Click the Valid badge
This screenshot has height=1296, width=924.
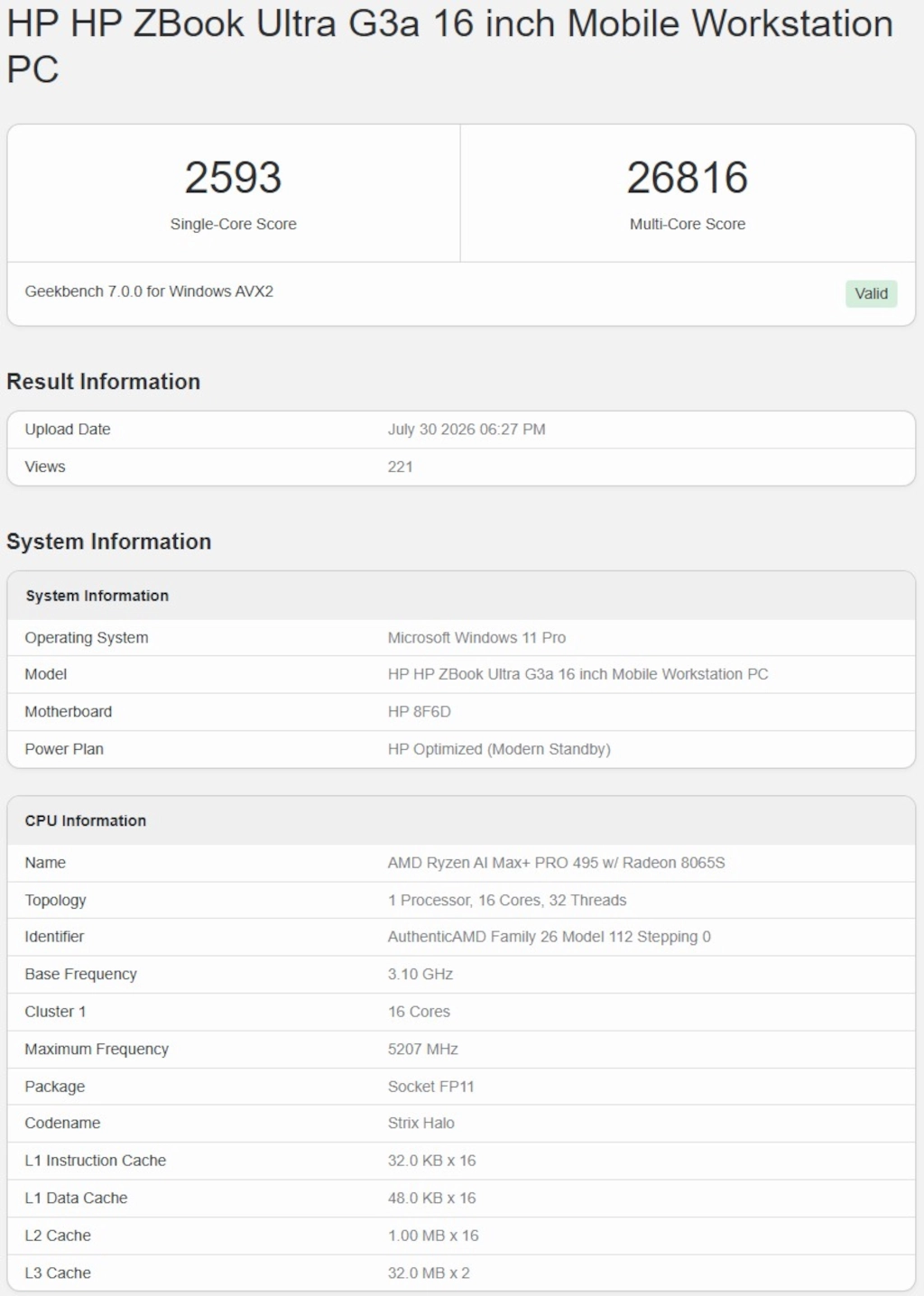click(x=871, y=293)
